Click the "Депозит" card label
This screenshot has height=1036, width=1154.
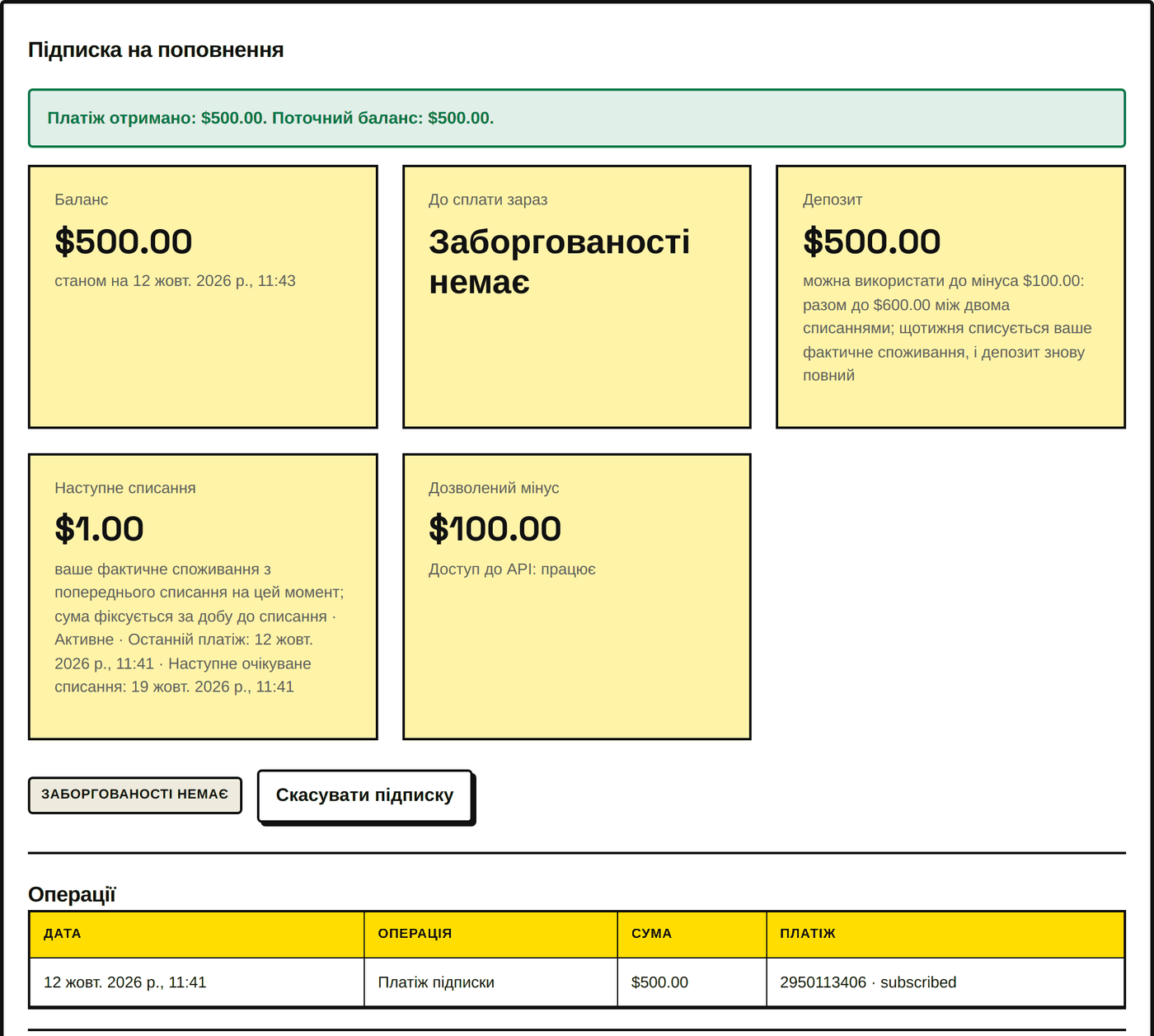[833, 199]
